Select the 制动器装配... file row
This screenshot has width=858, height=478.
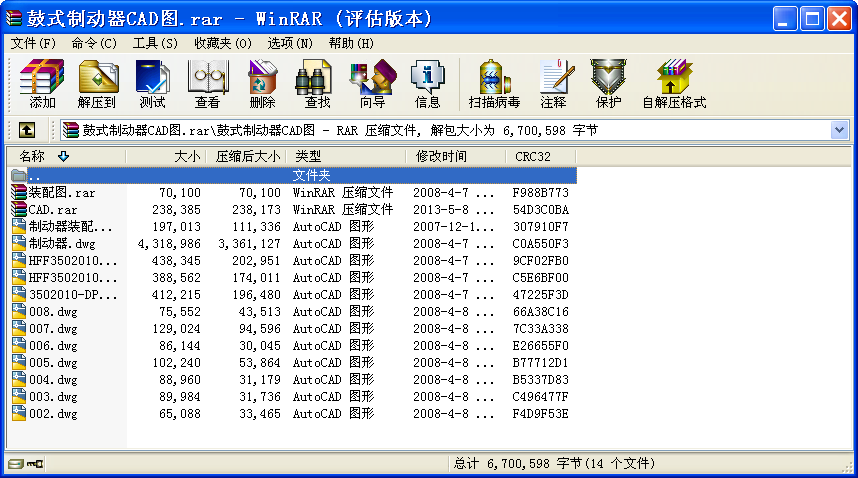coord(292,226)
